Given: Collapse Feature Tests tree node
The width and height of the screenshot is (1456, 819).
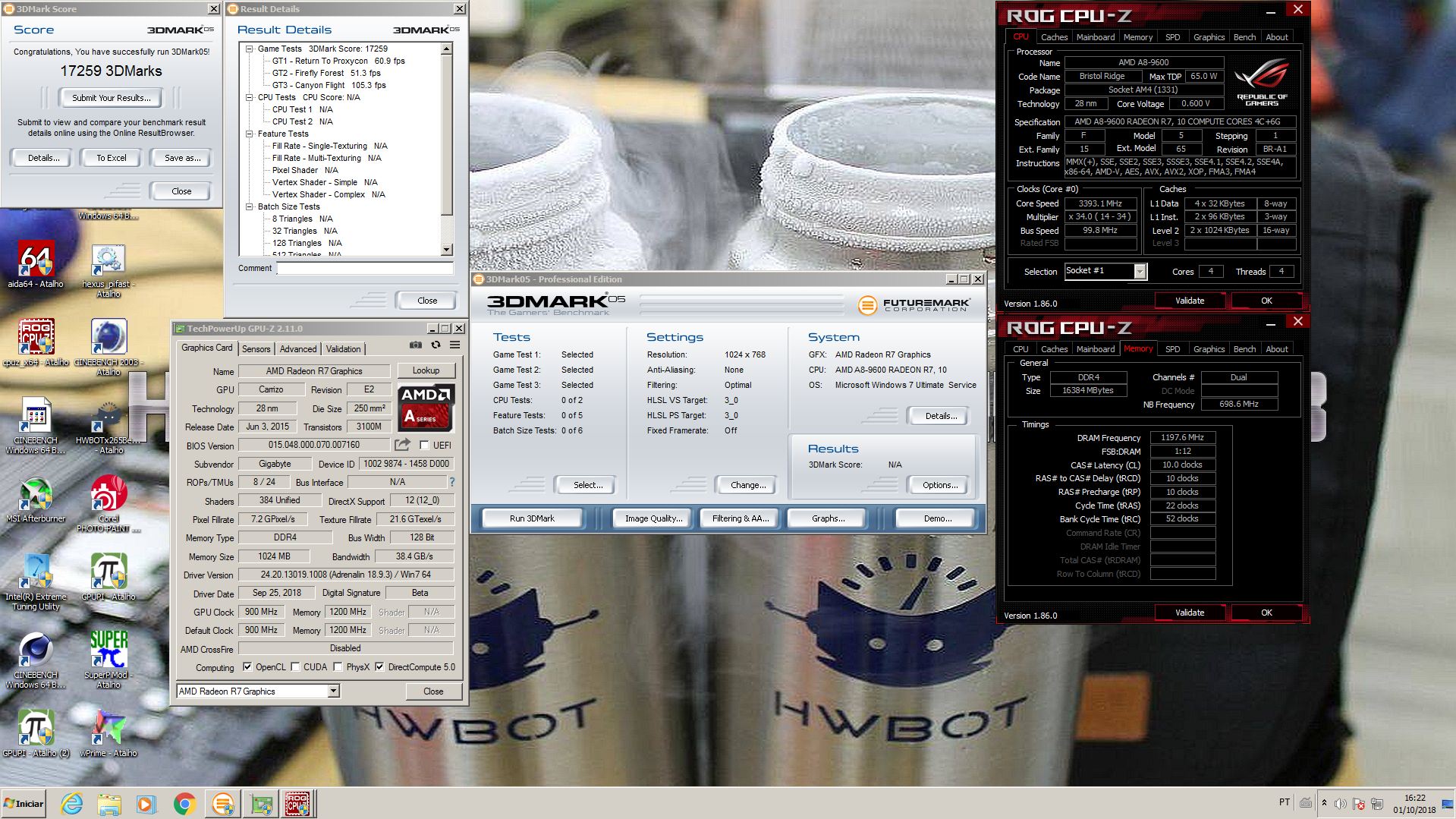Looking at the screenshot, I should pos(250,134).
